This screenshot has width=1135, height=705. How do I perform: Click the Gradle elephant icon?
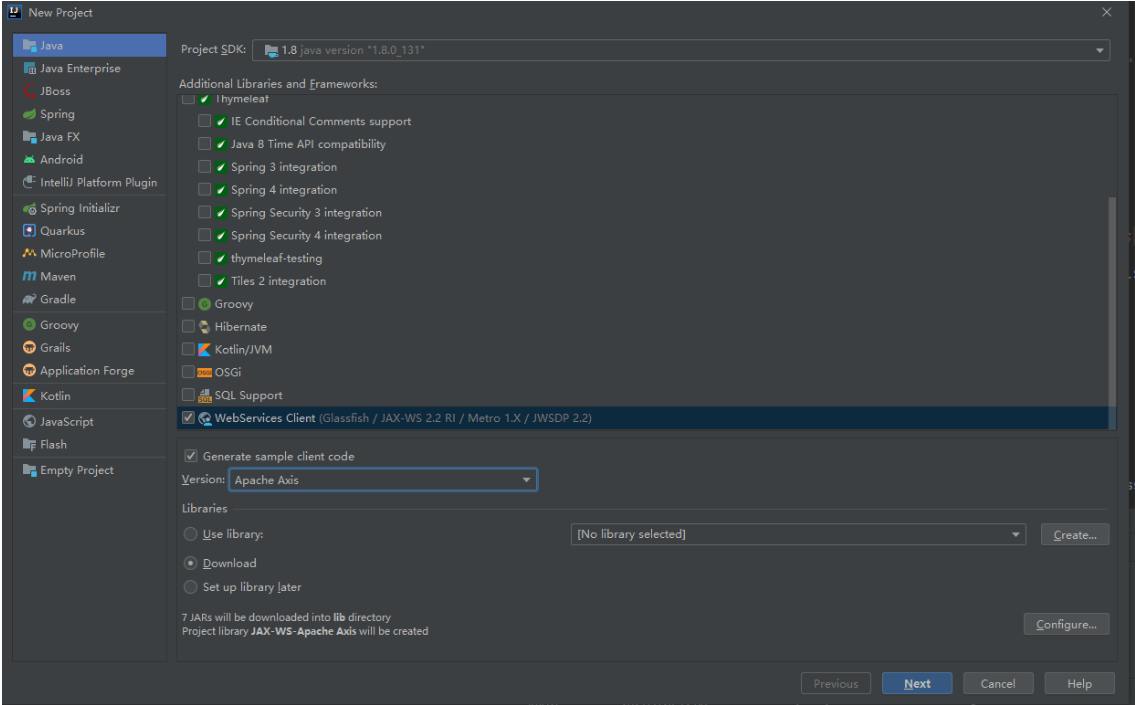pyautogui.click(x=29, y=299)
